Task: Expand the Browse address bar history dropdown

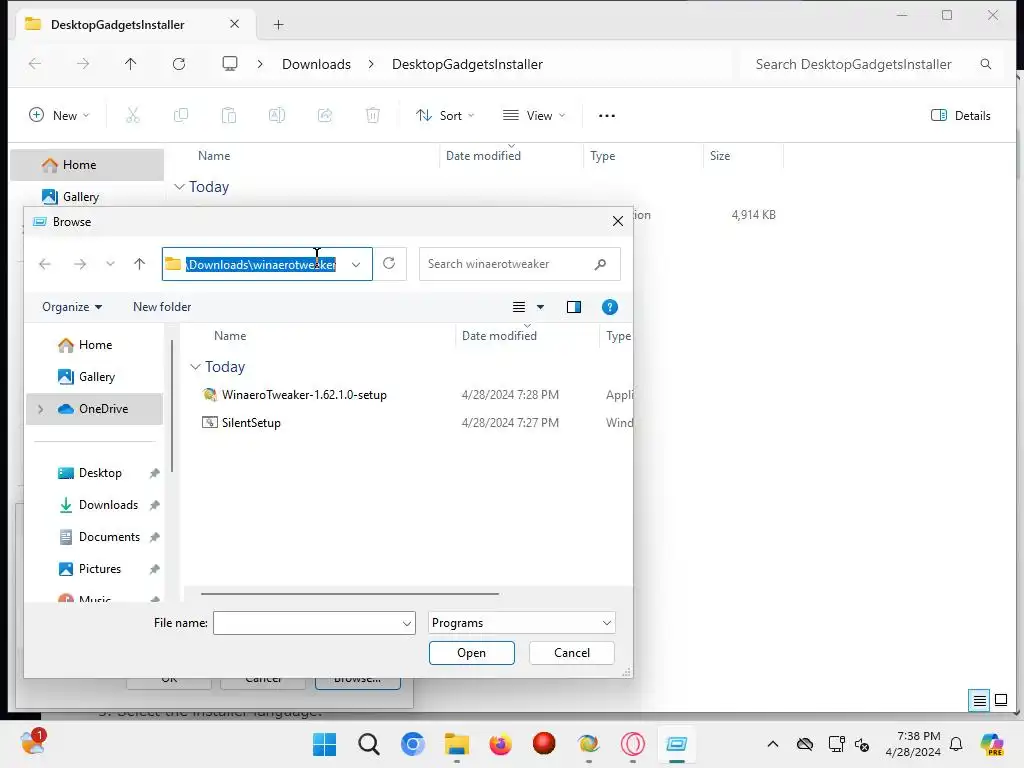Action: [x=356, y=264]
